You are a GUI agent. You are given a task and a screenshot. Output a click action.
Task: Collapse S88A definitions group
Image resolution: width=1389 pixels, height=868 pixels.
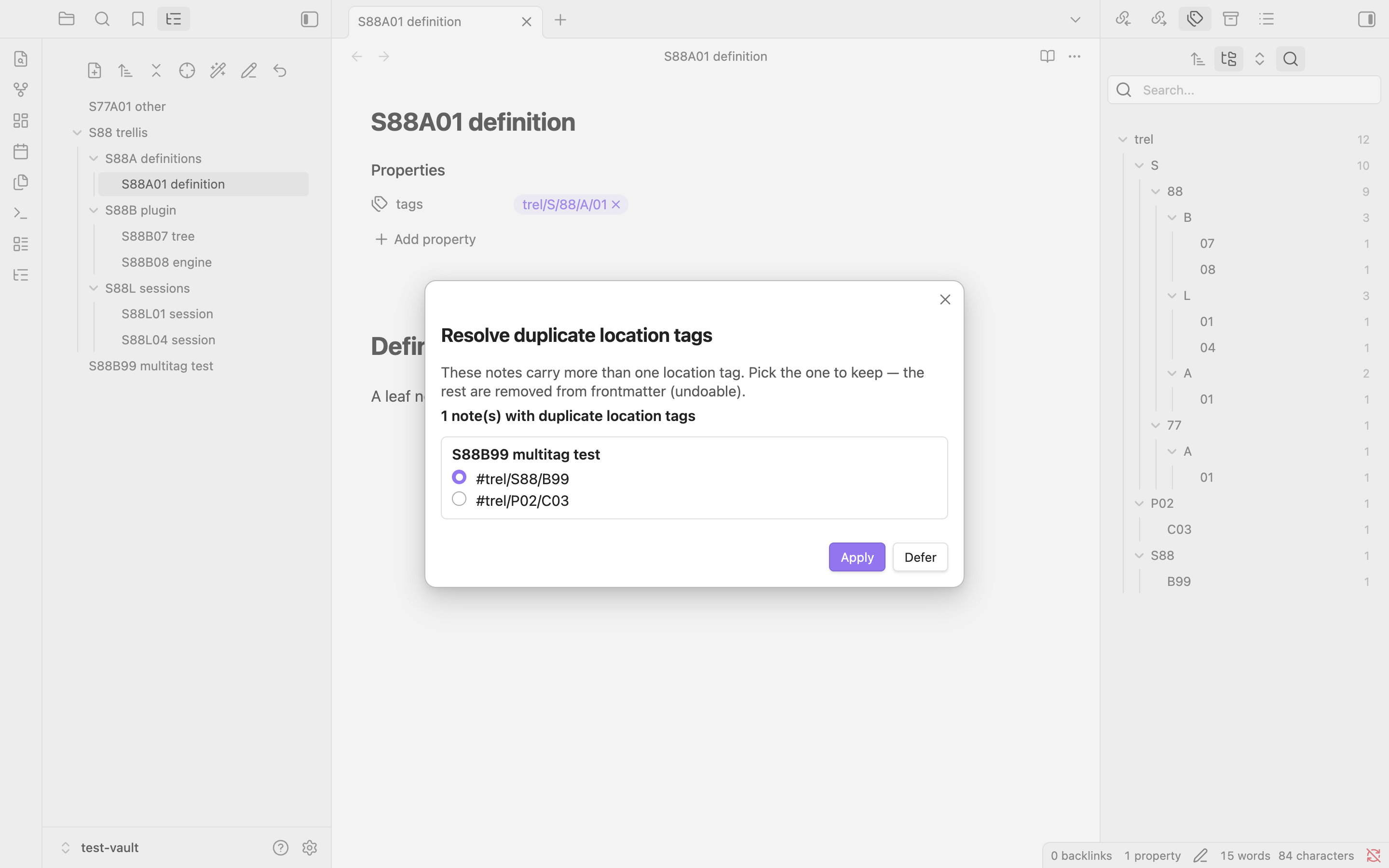pyautogui.click(x=94, y=159)
